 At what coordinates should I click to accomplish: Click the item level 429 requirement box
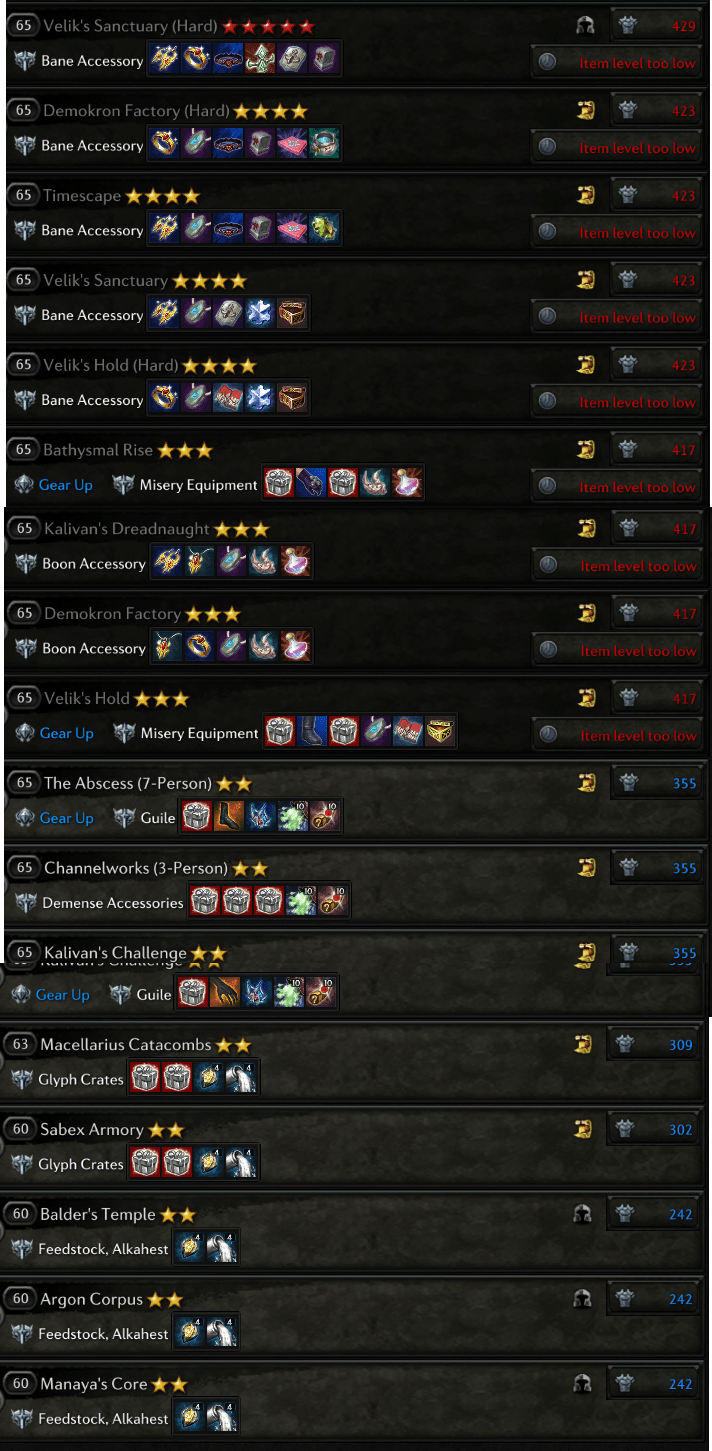(x=656, y=26)
